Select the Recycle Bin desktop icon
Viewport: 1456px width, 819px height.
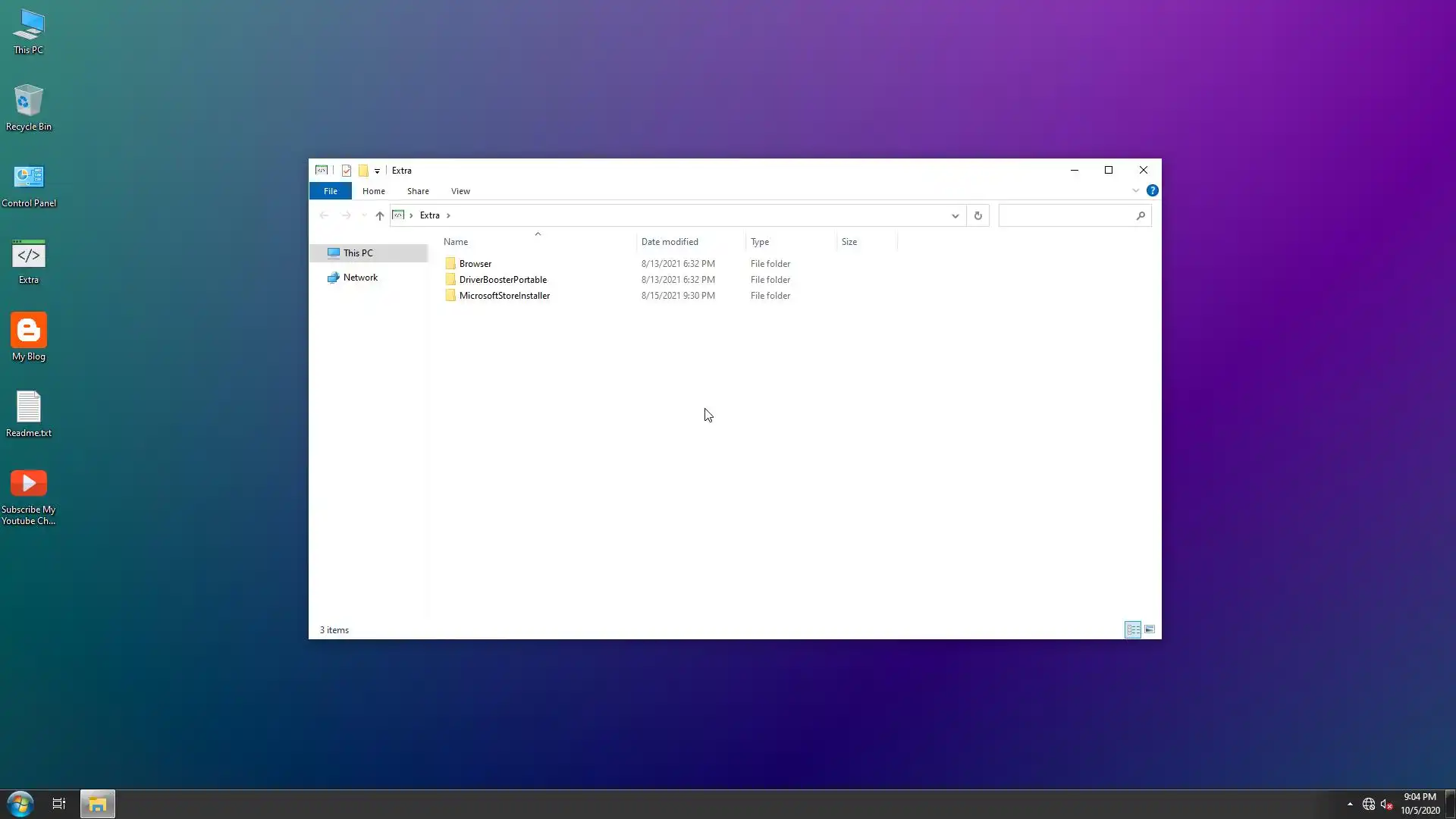29,108
